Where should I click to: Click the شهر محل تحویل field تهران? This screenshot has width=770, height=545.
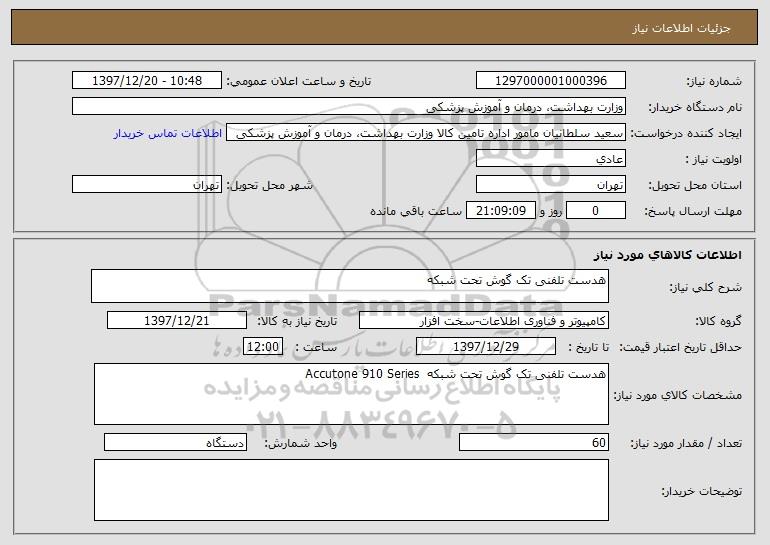[x=147, y=185]
